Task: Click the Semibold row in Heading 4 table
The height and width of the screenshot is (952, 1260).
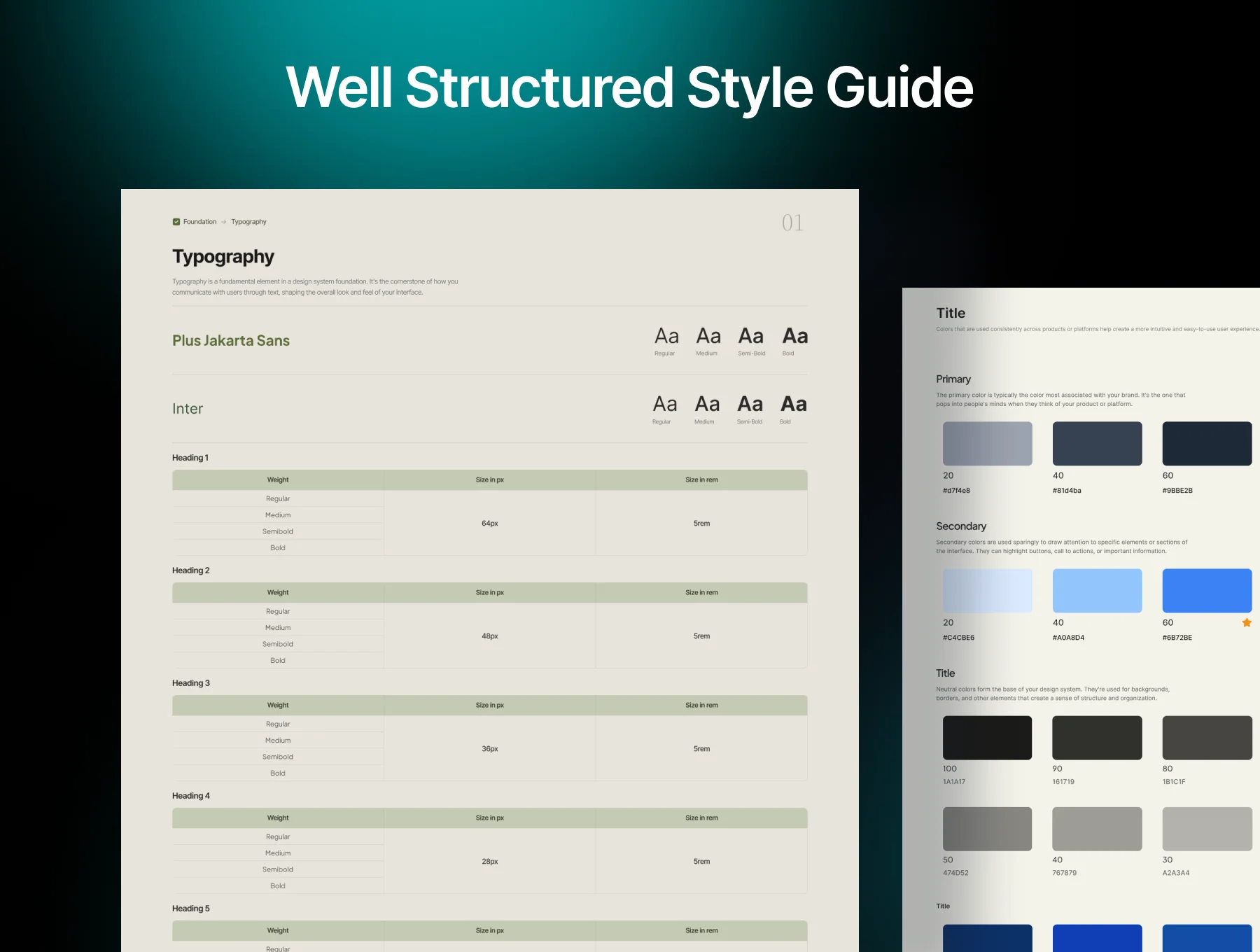Action: tap(278, 869)
